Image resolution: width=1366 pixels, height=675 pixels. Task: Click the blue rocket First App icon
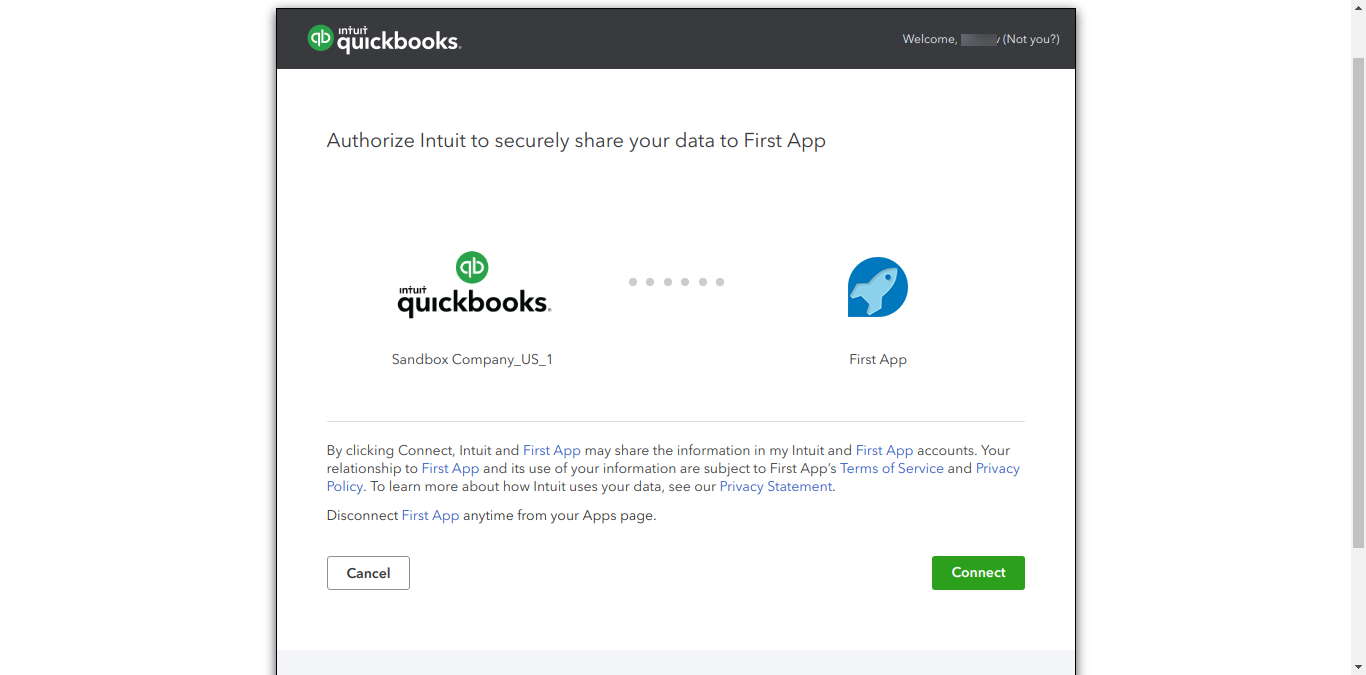click(878, 287)
